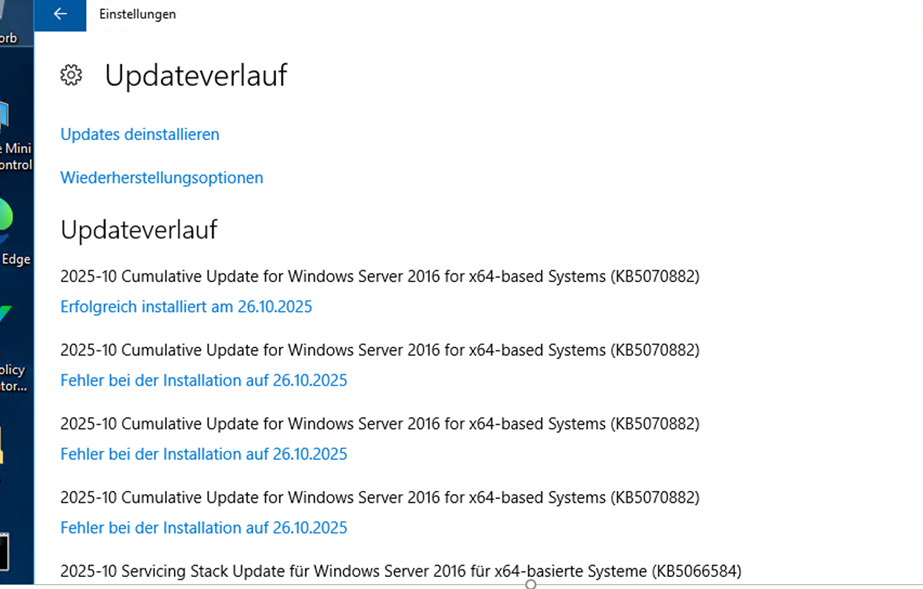
Task: Select the successfully installed KB5070882 update title
Action: point(379,276)
